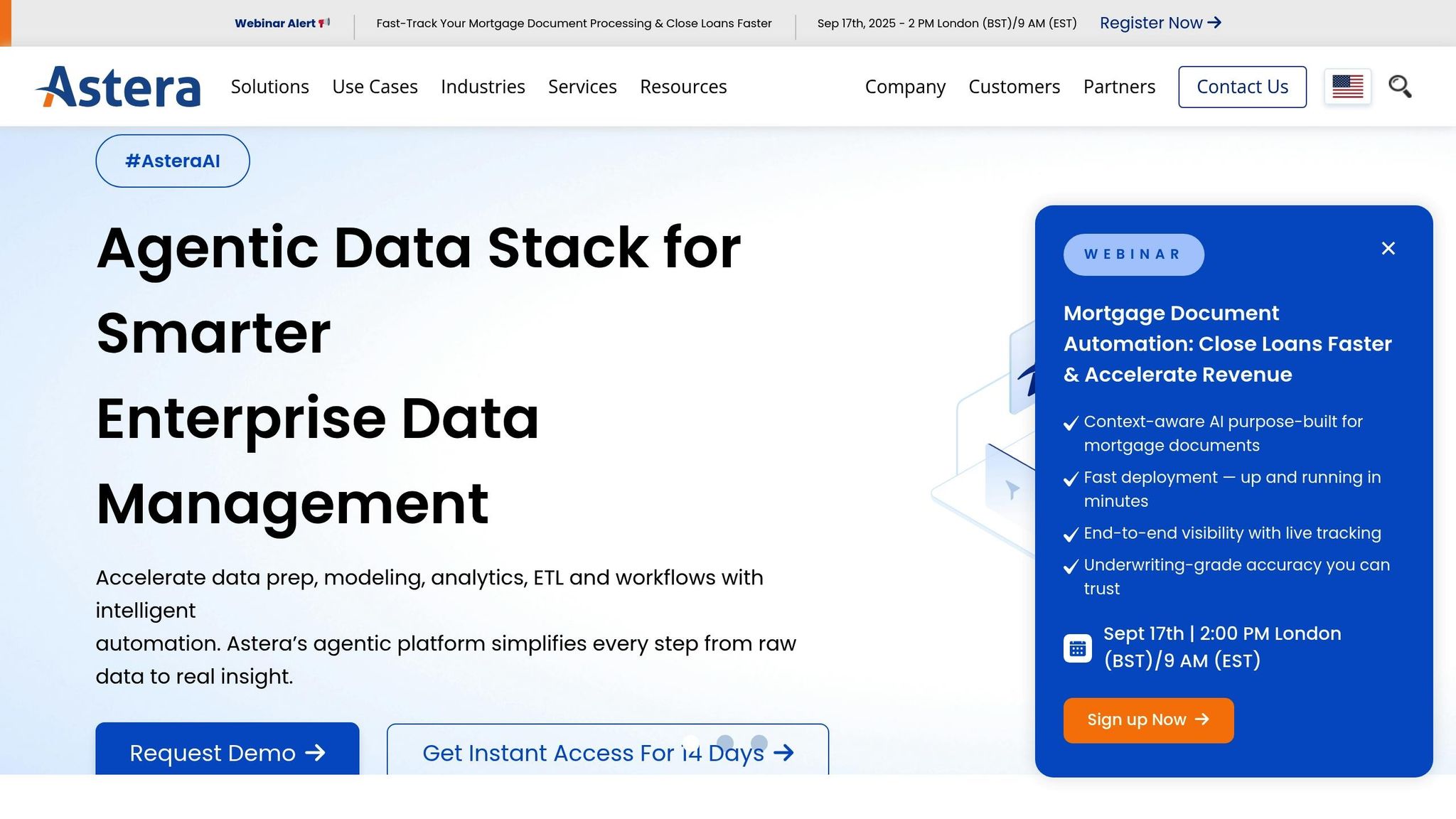Click the Contact Us button
The height and width of the screenshot is (819, 1456).
1242,87
